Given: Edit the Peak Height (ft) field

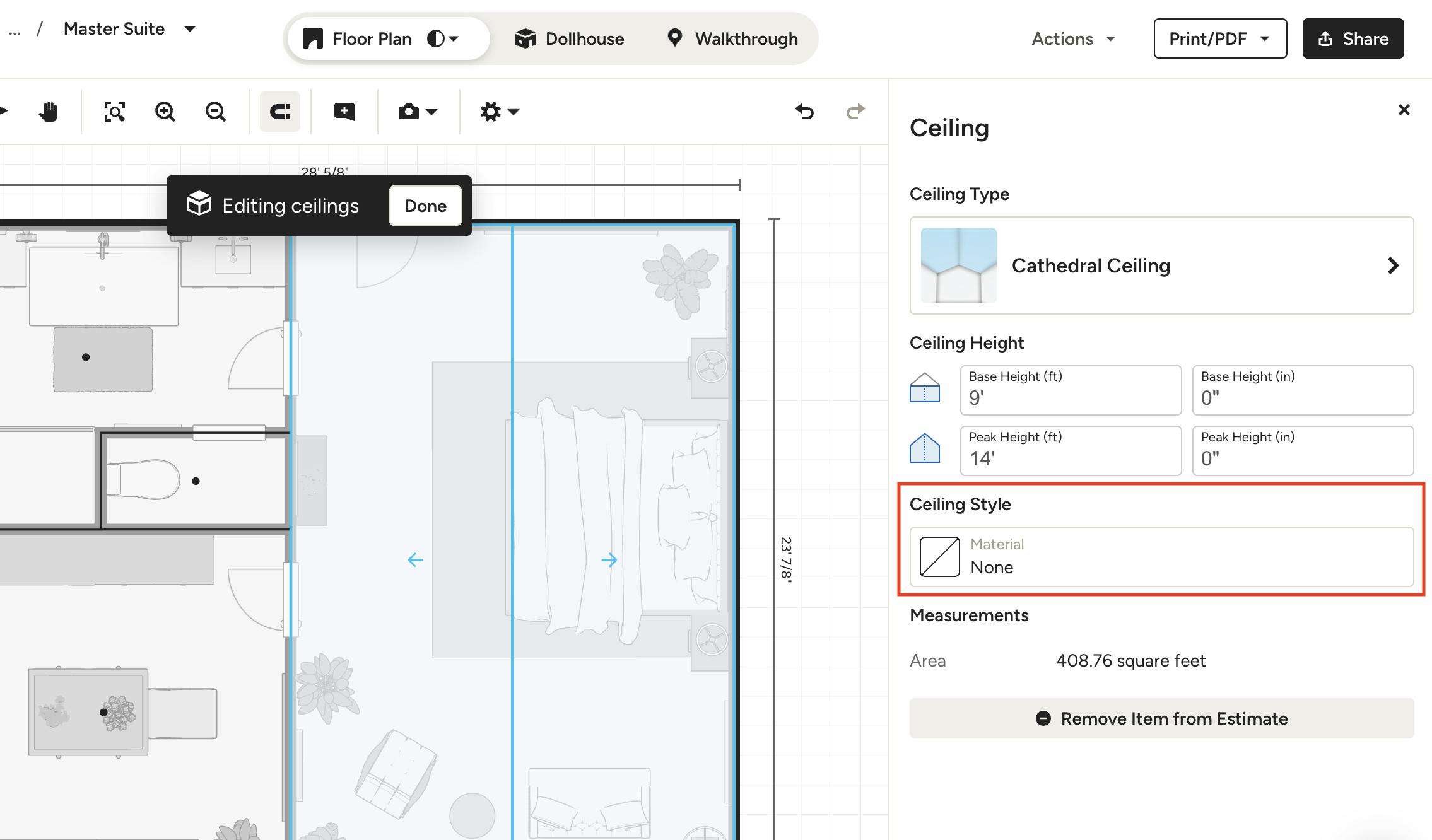Looking at the screenshot, I should (1071, 451).
